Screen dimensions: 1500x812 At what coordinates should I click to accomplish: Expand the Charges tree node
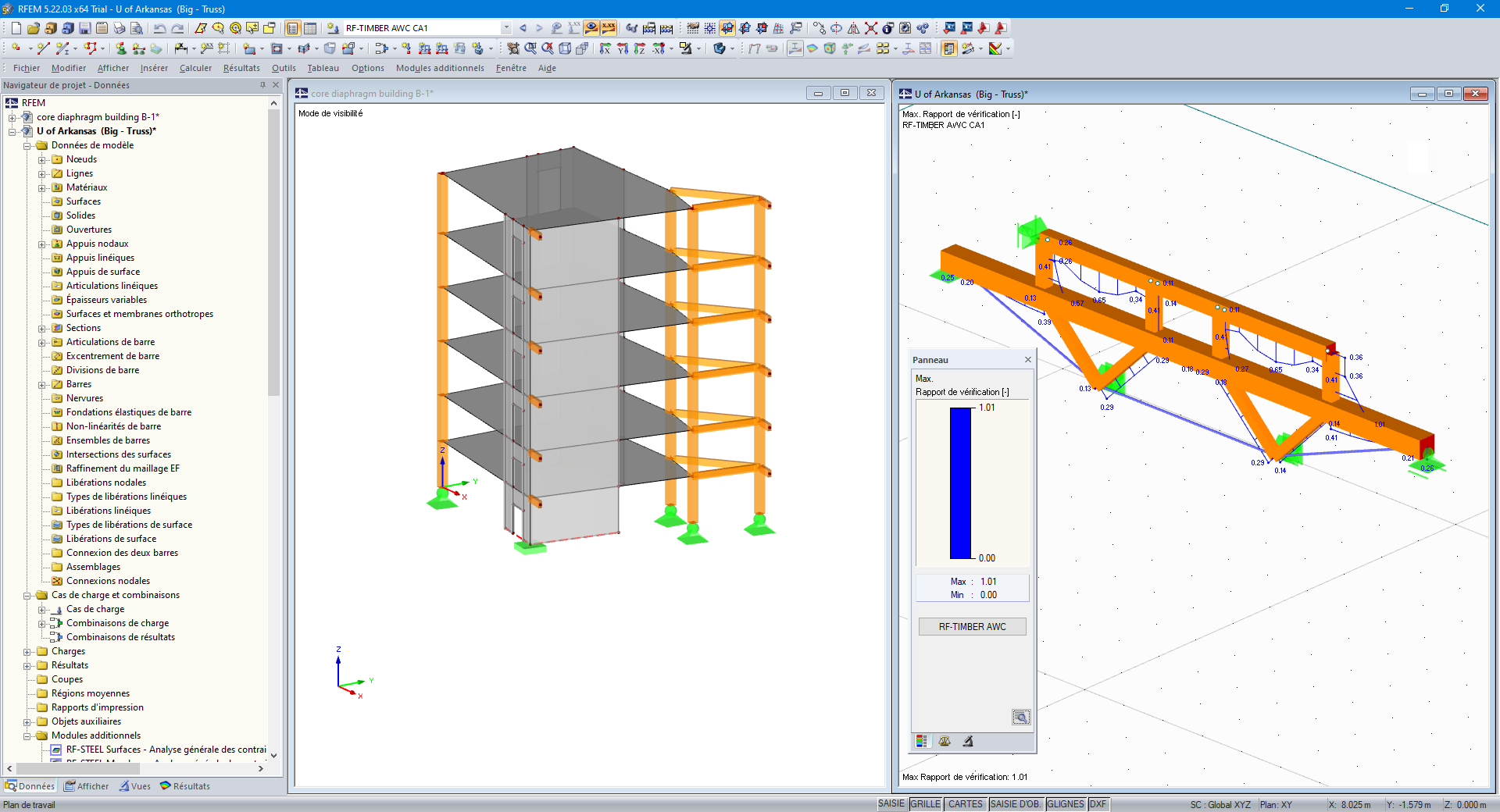pos(27,651)
